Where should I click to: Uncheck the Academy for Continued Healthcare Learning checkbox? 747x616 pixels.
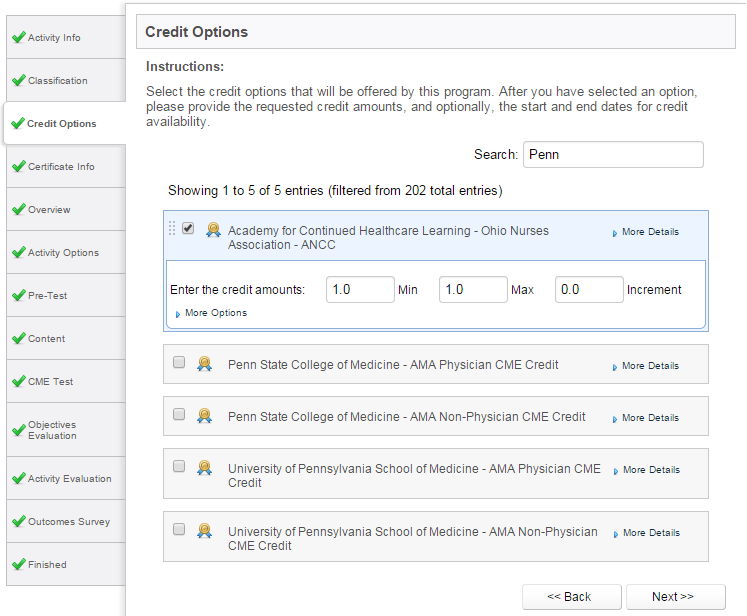point(188,228)
